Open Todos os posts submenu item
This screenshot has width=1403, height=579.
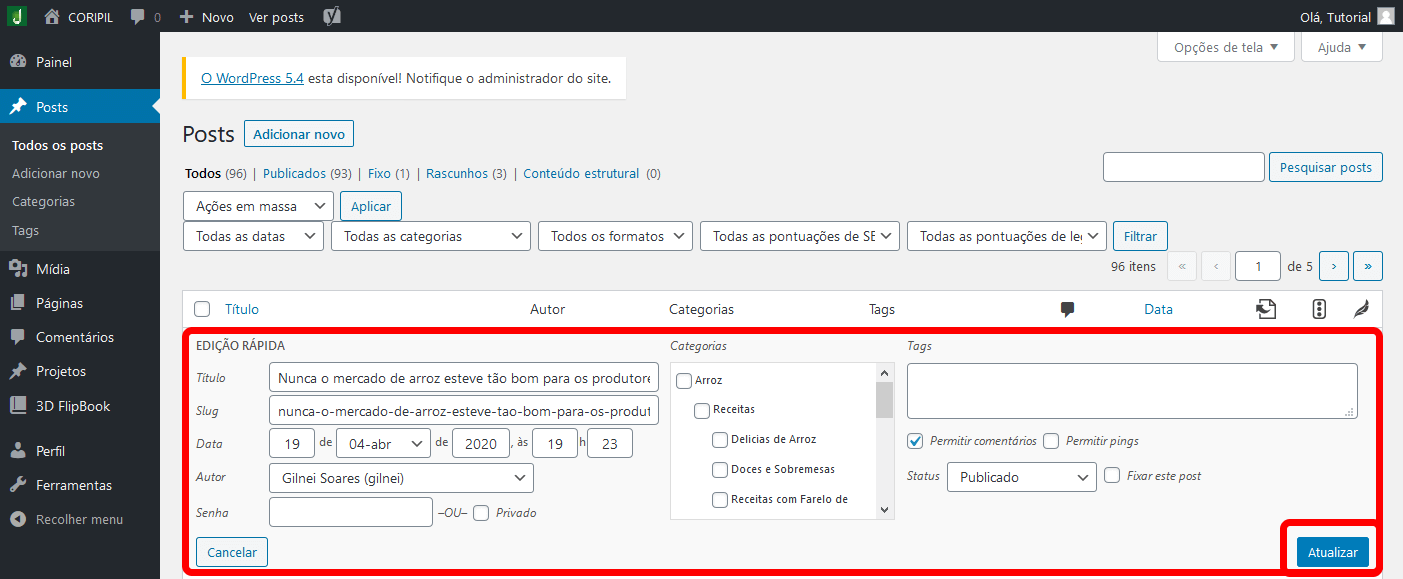tap(57, 145)
